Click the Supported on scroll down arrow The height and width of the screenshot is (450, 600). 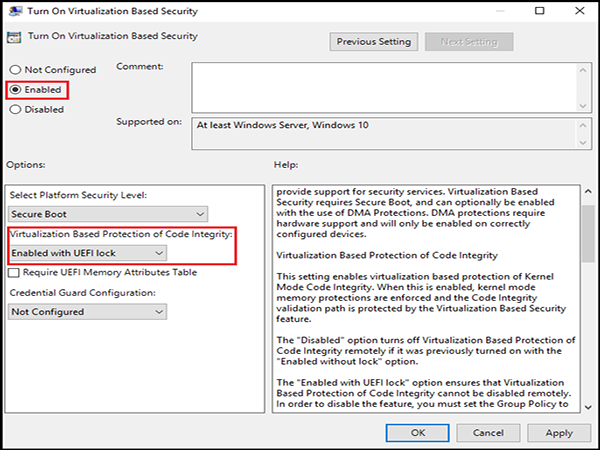coord(583,142)
